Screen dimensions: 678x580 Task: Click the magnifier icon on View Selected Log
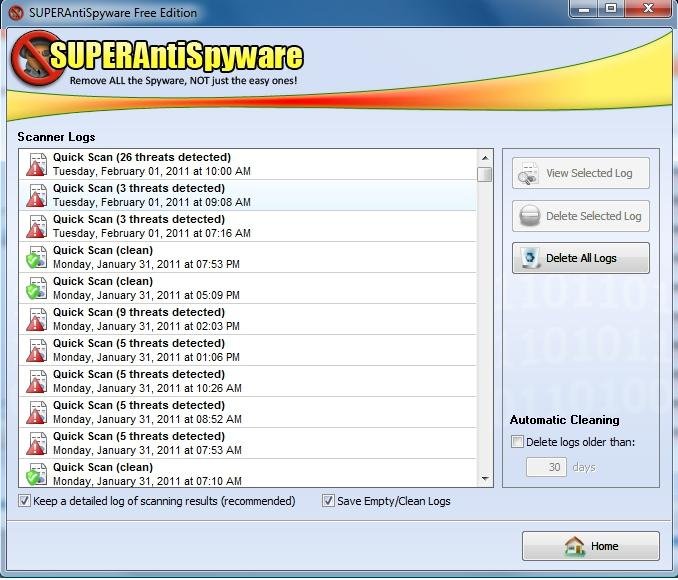click(x=528, y=173)
